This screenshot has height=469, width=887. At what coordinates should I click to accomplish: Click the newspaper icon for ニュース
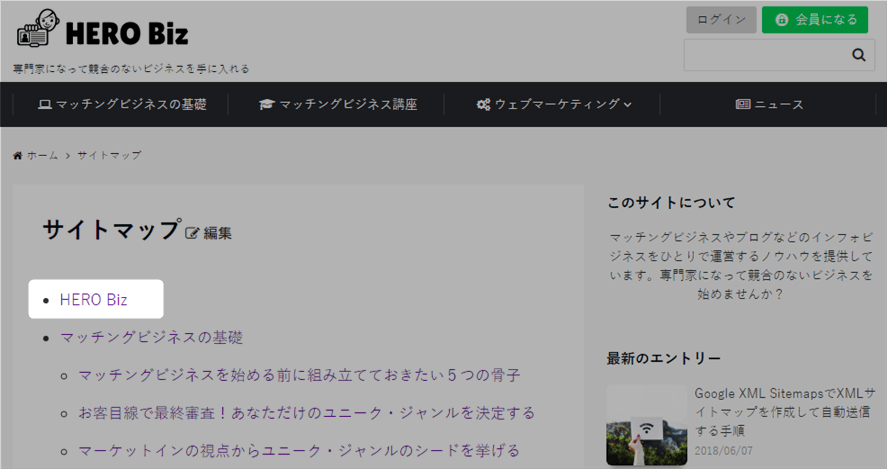pos(743,104)
